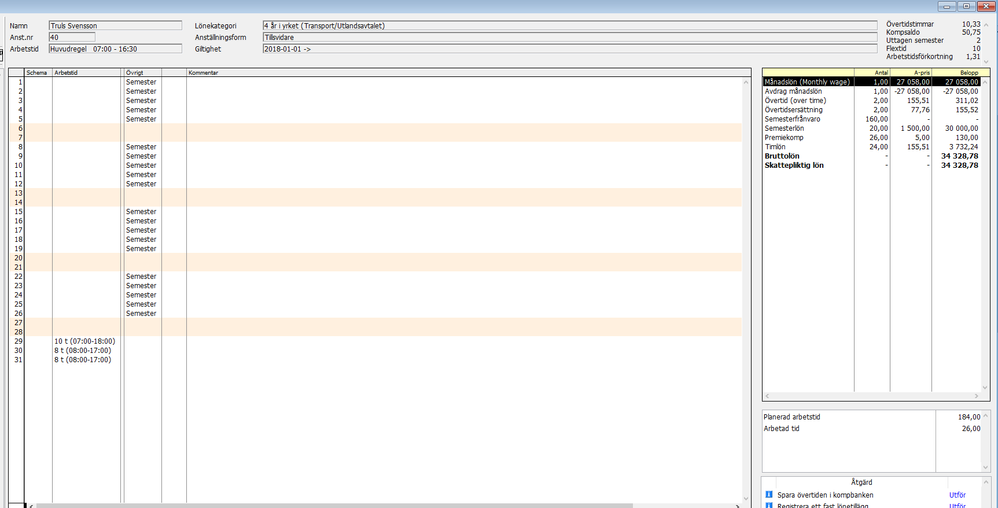
Task: Click the Åtgärd list's scroll-up arrow
Action: (x=986, y=483)
